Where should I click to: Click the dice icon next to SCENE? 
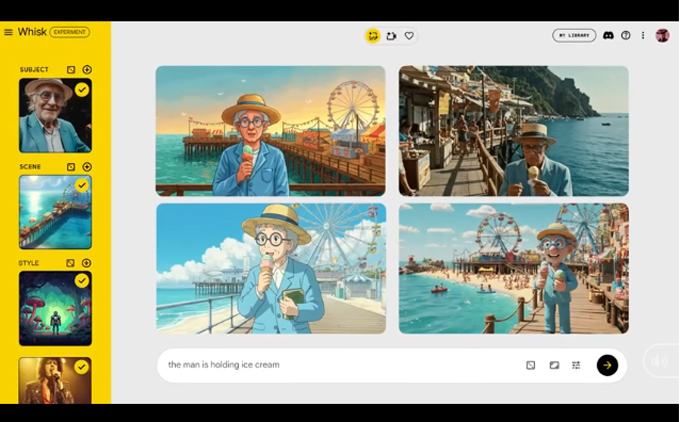[71, 167]
